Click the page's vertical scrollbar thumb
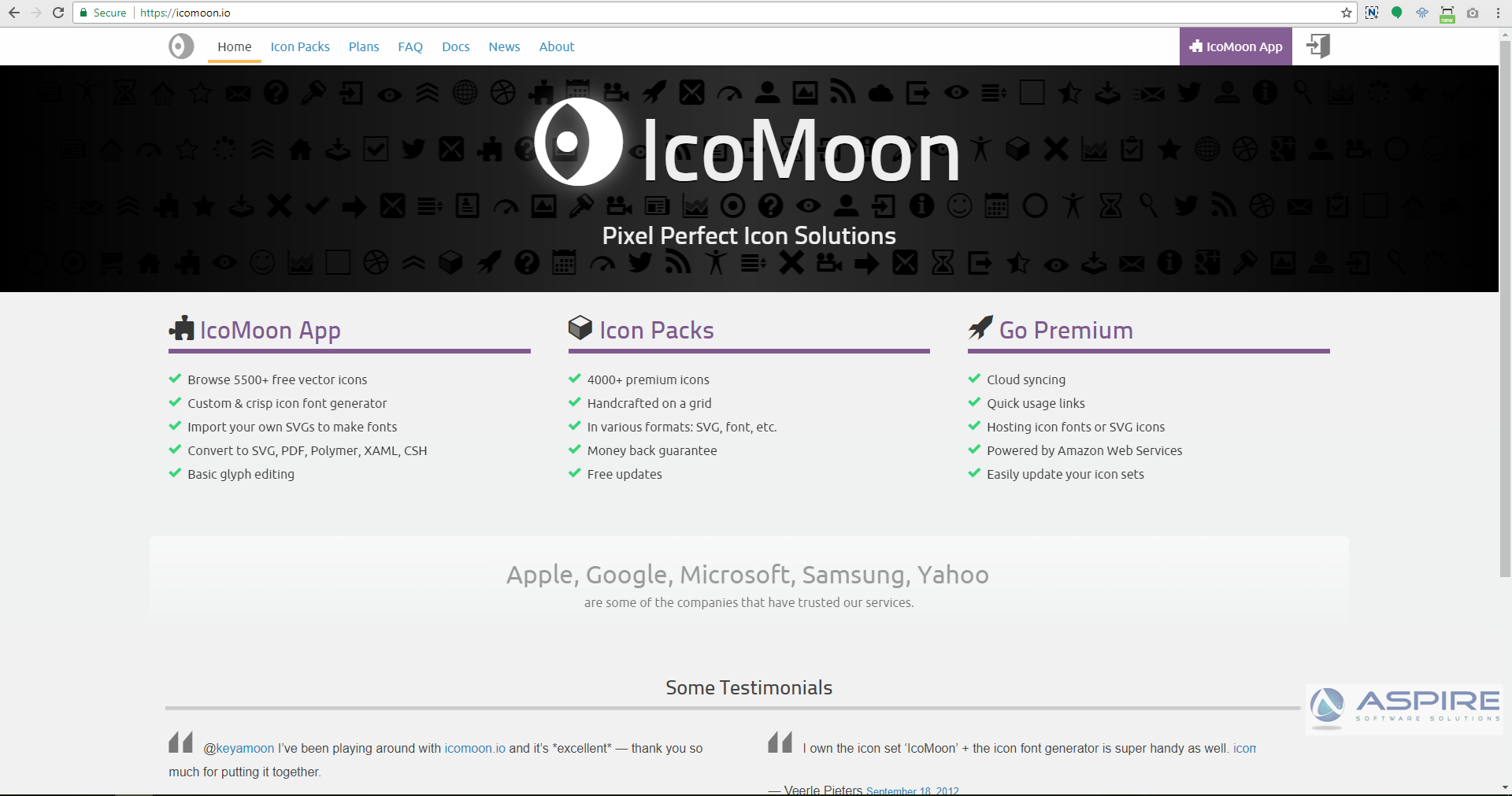The image size is (1512, 796). click(x=1505, y=307)
